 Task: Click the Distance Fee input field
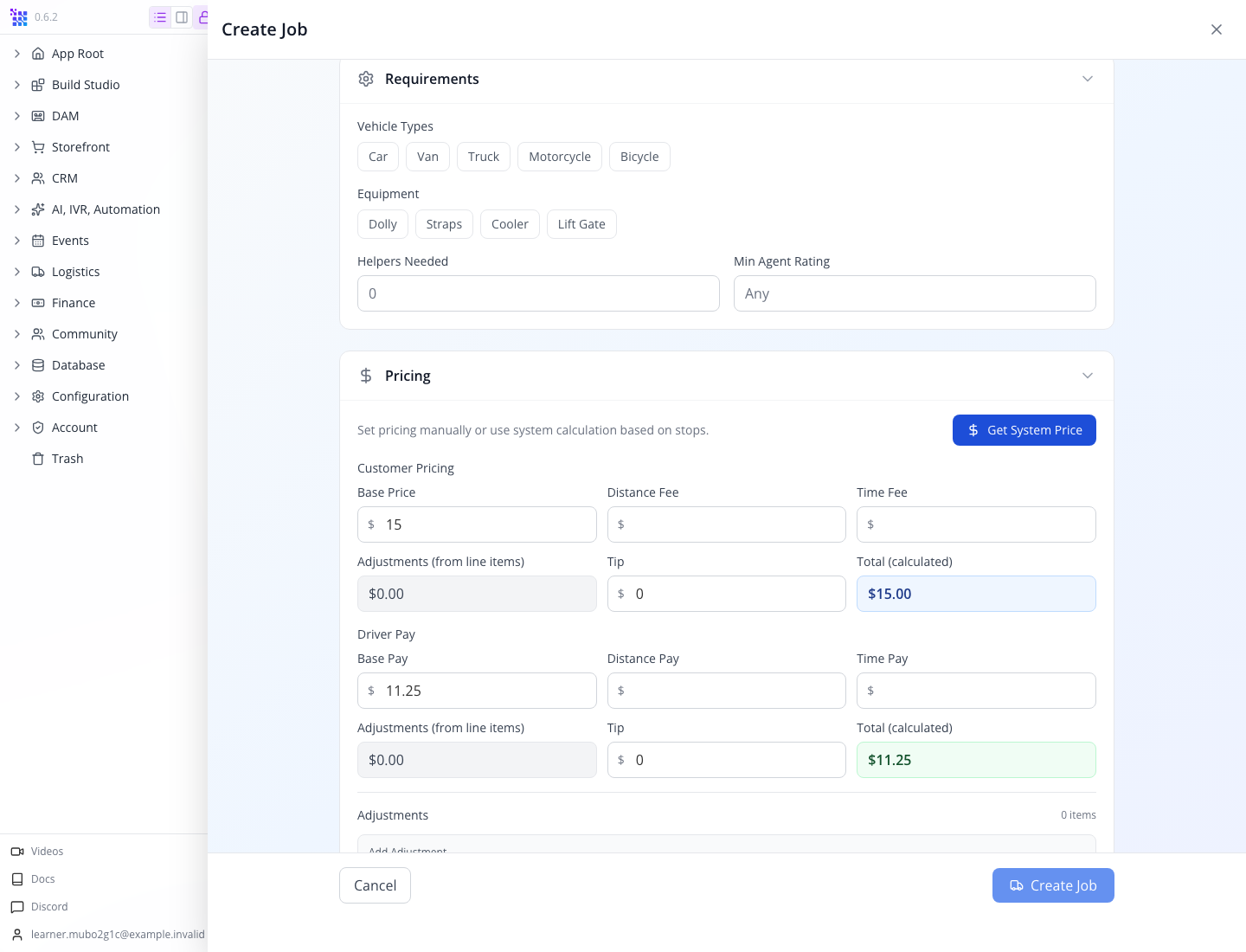727,524
